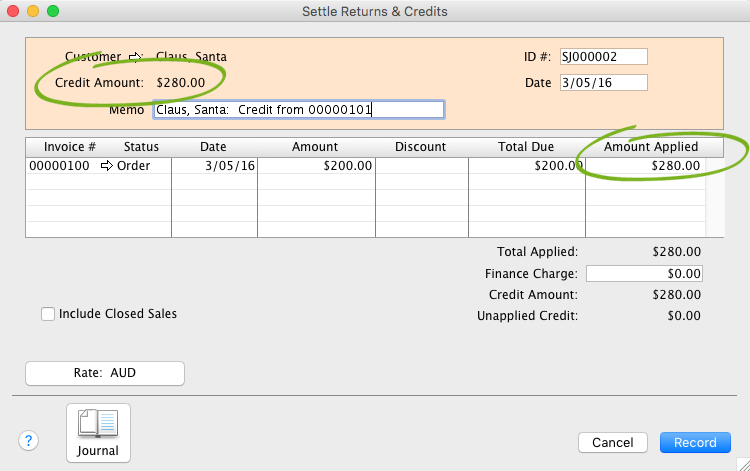Viewport: 750px width, 471px height.
Task: Open the Journal icon button
Action: (98, 433)
